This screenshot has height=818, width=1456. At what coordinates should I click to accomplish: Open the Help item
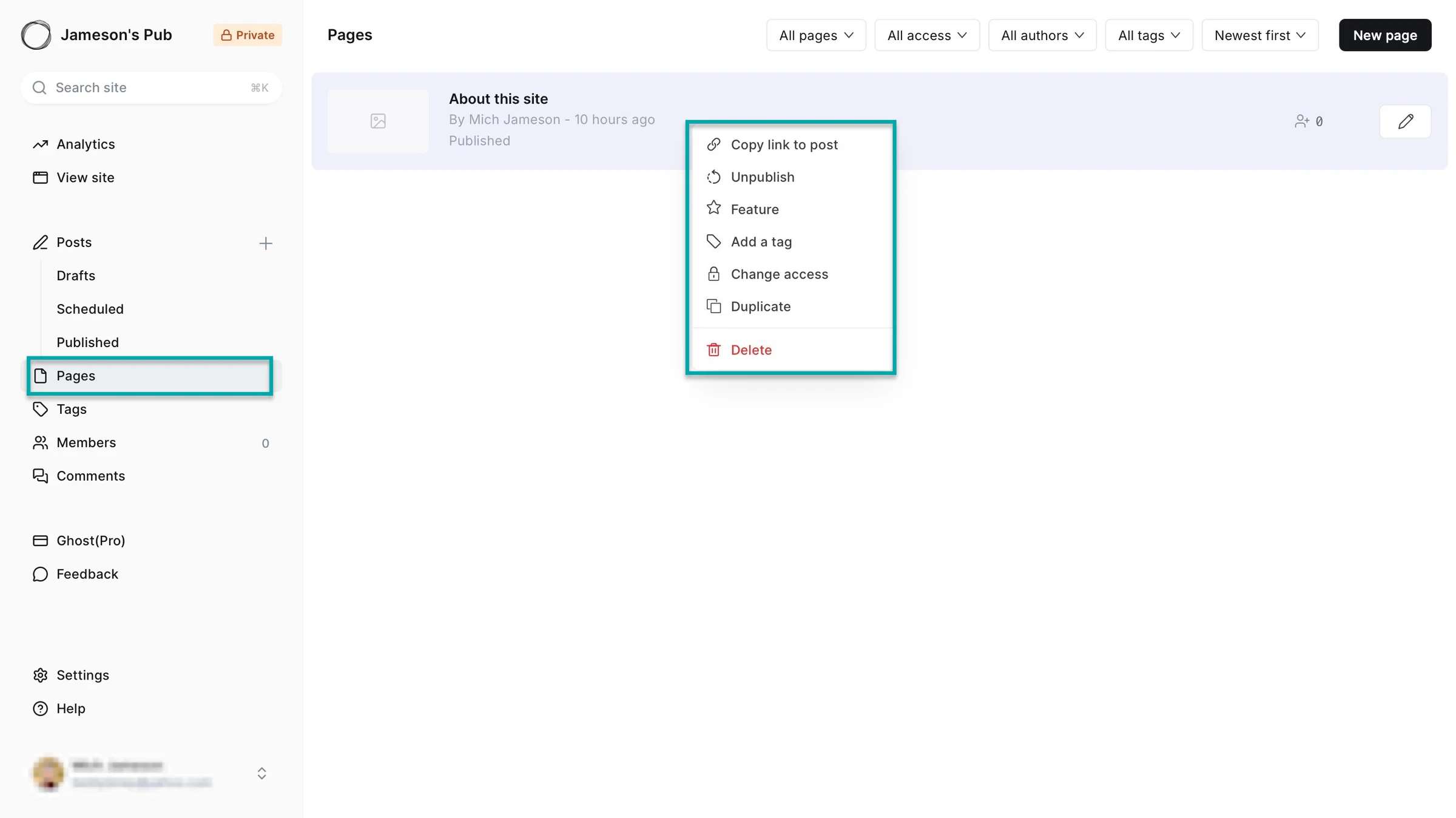coord(59,709)
